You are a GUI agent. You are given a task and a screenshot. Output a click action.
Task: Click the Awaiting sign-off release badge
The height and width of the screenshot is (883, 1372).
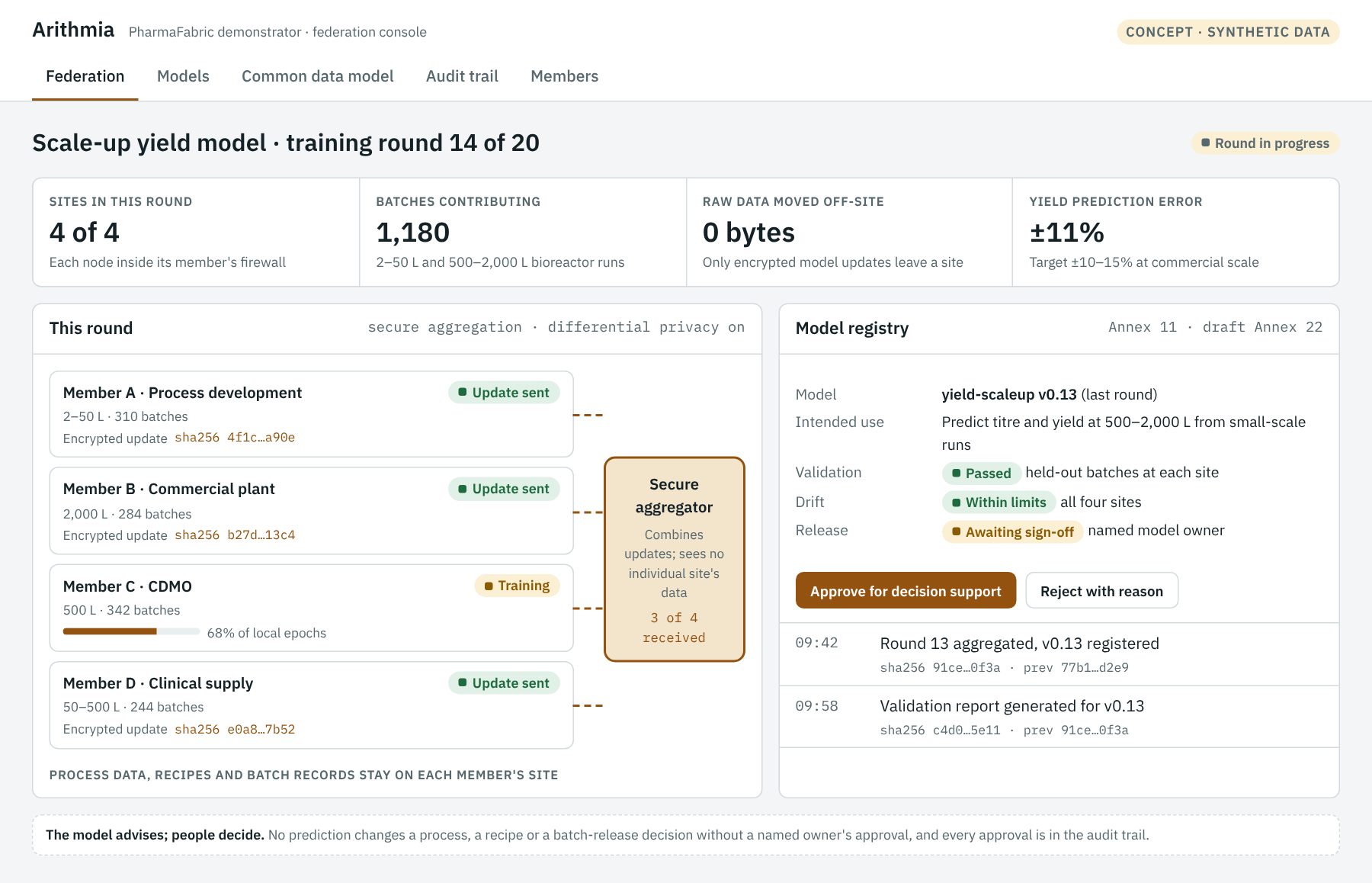click(x=1012, y=532)
